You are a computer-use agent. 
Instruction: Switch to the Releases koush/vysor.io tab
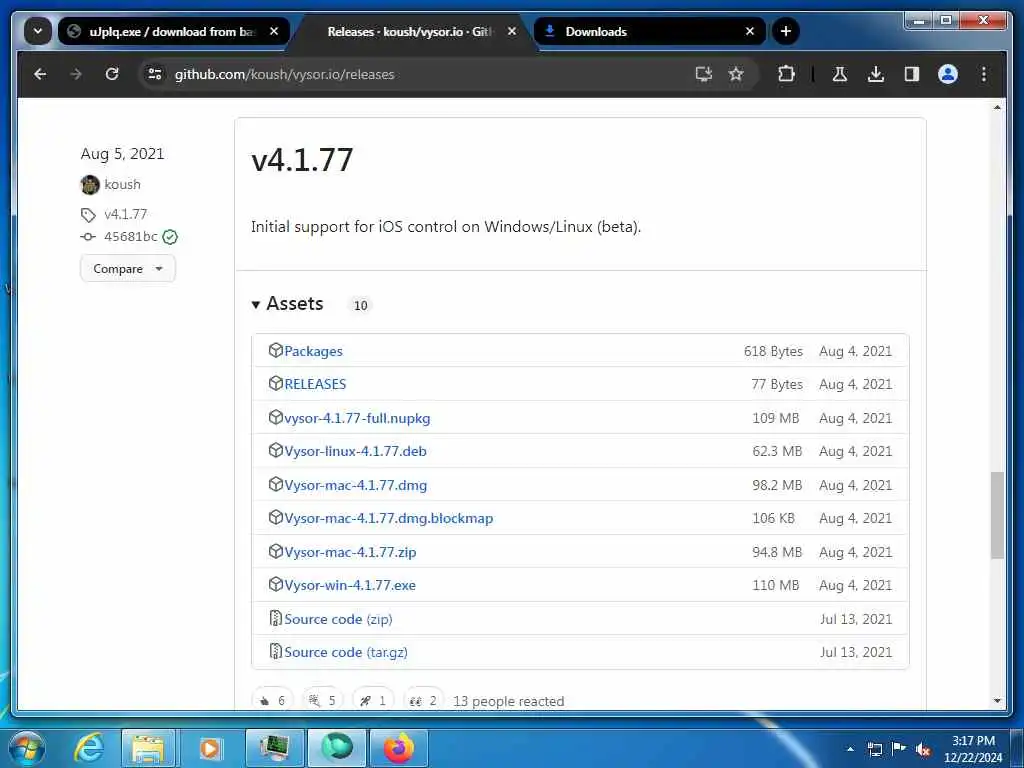[x=410, y=31]
